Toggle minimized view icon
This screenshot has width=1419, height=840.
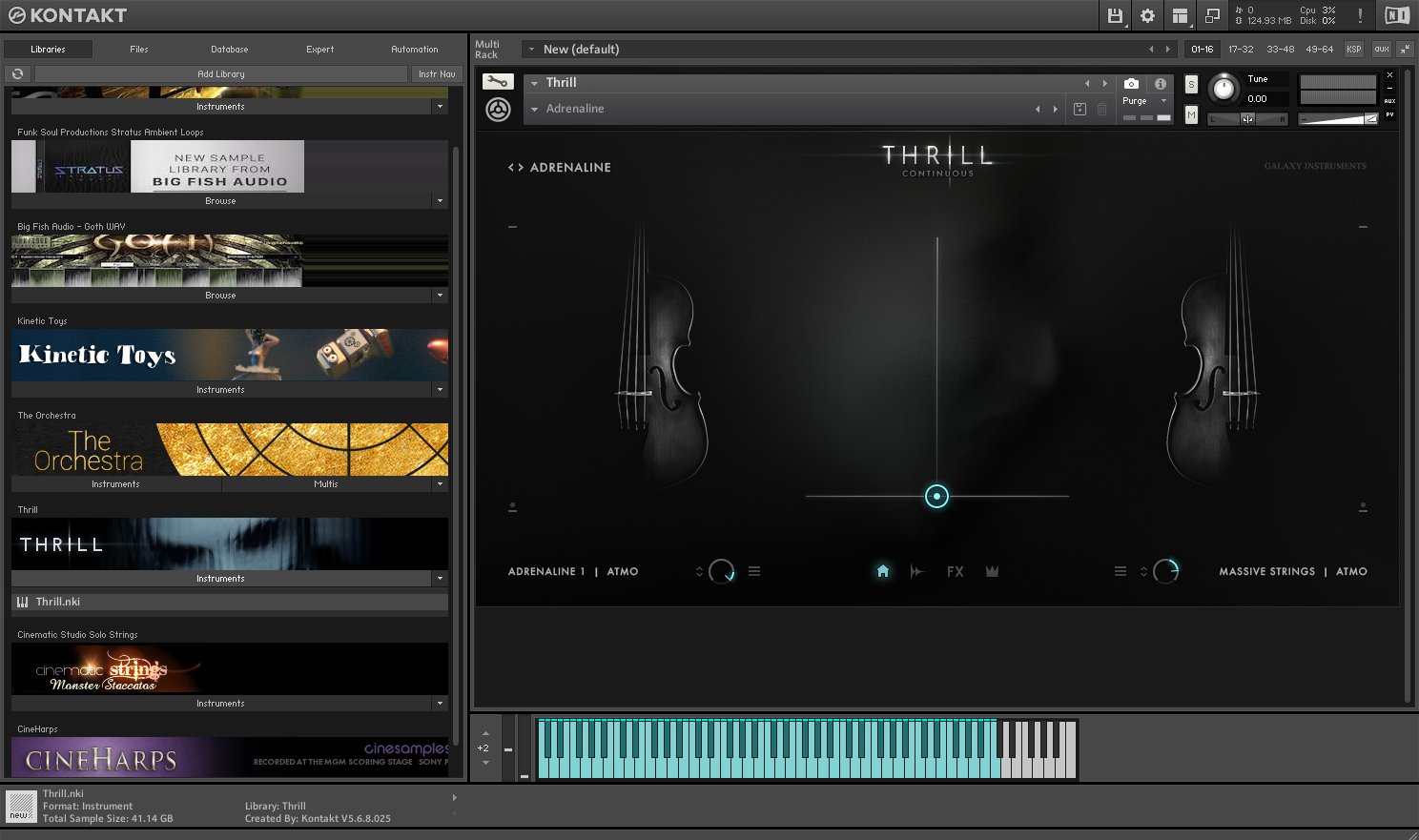(x=1212, y=15)
